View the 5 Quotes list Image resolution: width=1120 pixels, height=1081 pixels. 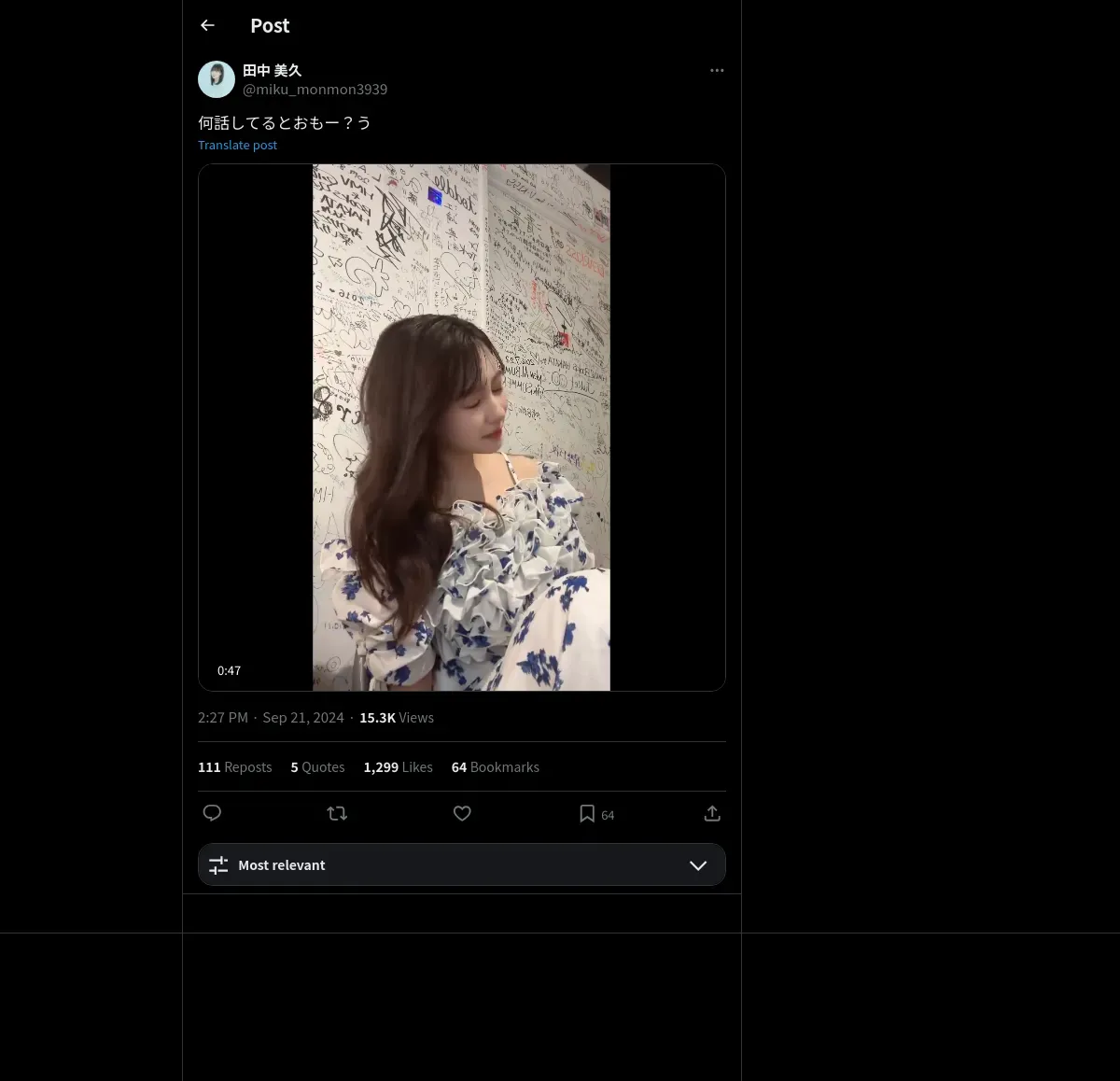tap(317, 767)
